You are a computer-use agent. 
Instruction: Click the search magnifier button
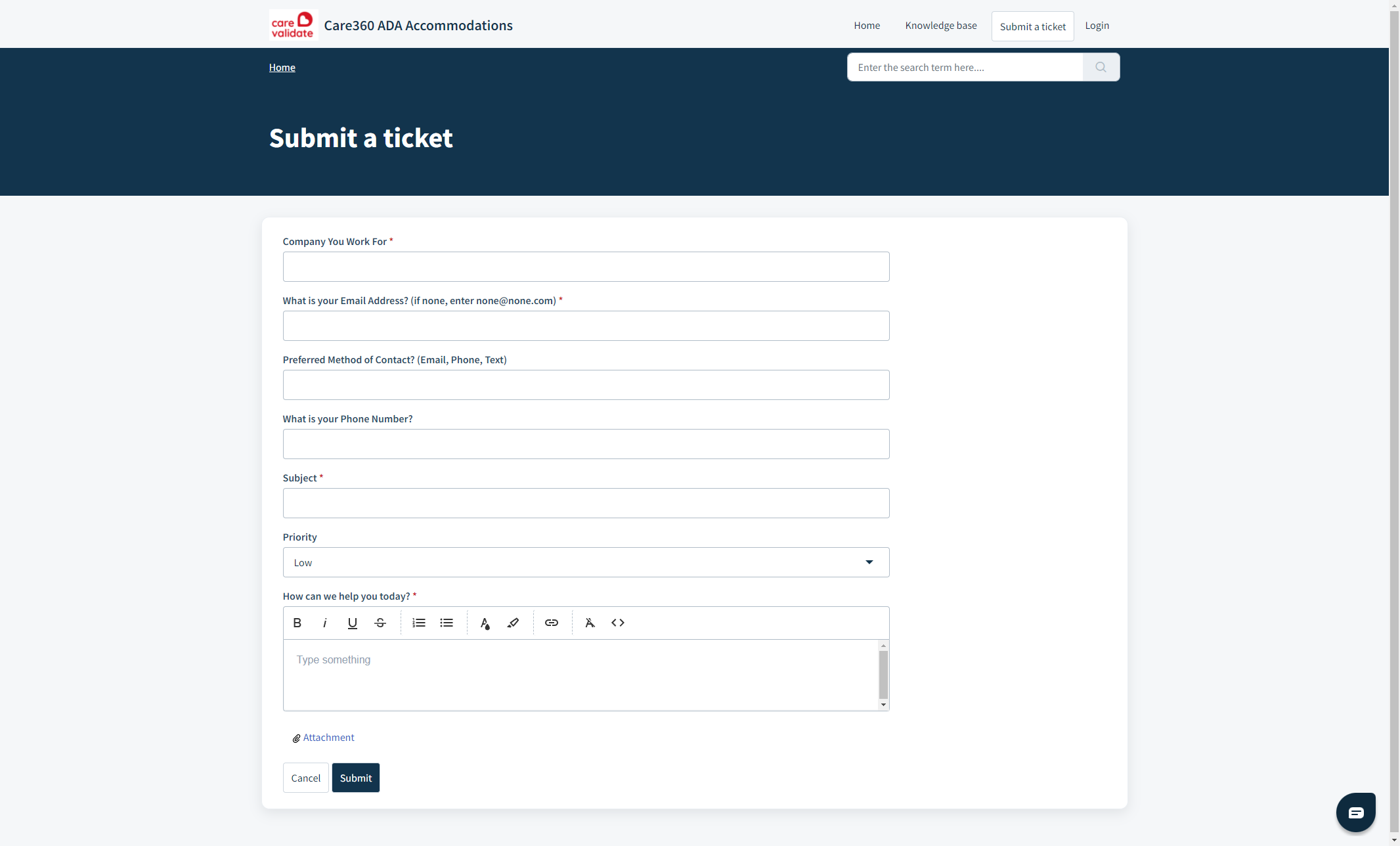(1101, 67)
